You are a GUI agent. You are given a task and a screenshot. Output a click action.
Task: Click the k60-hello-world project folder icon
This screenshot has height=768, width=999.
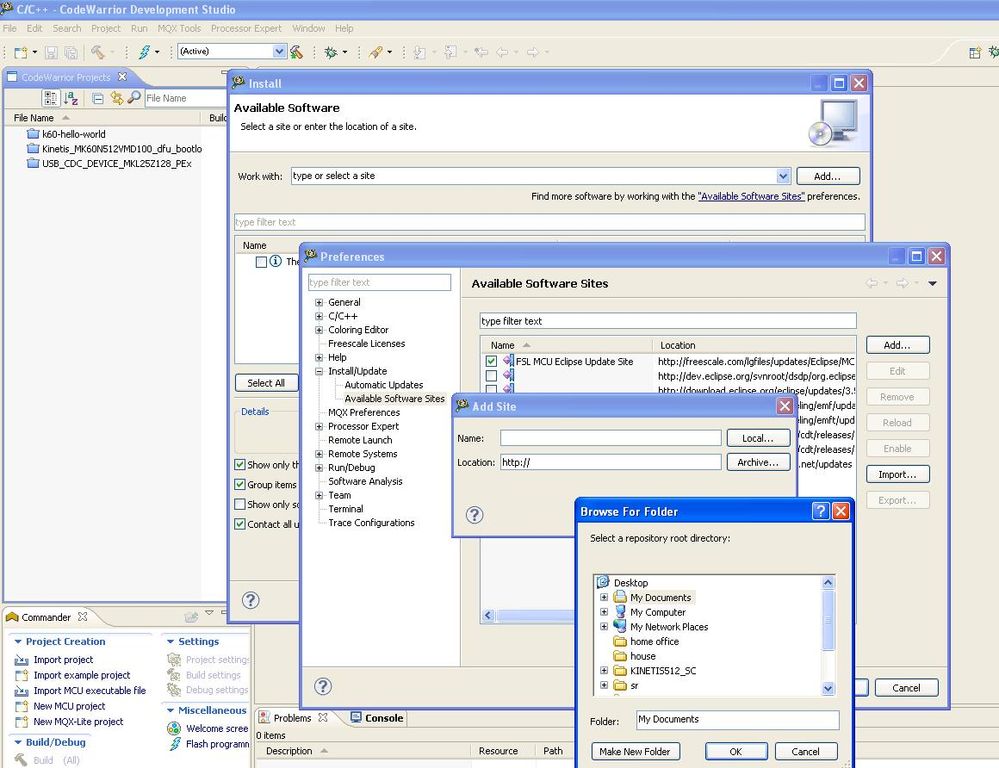click(x=33, y=134)
